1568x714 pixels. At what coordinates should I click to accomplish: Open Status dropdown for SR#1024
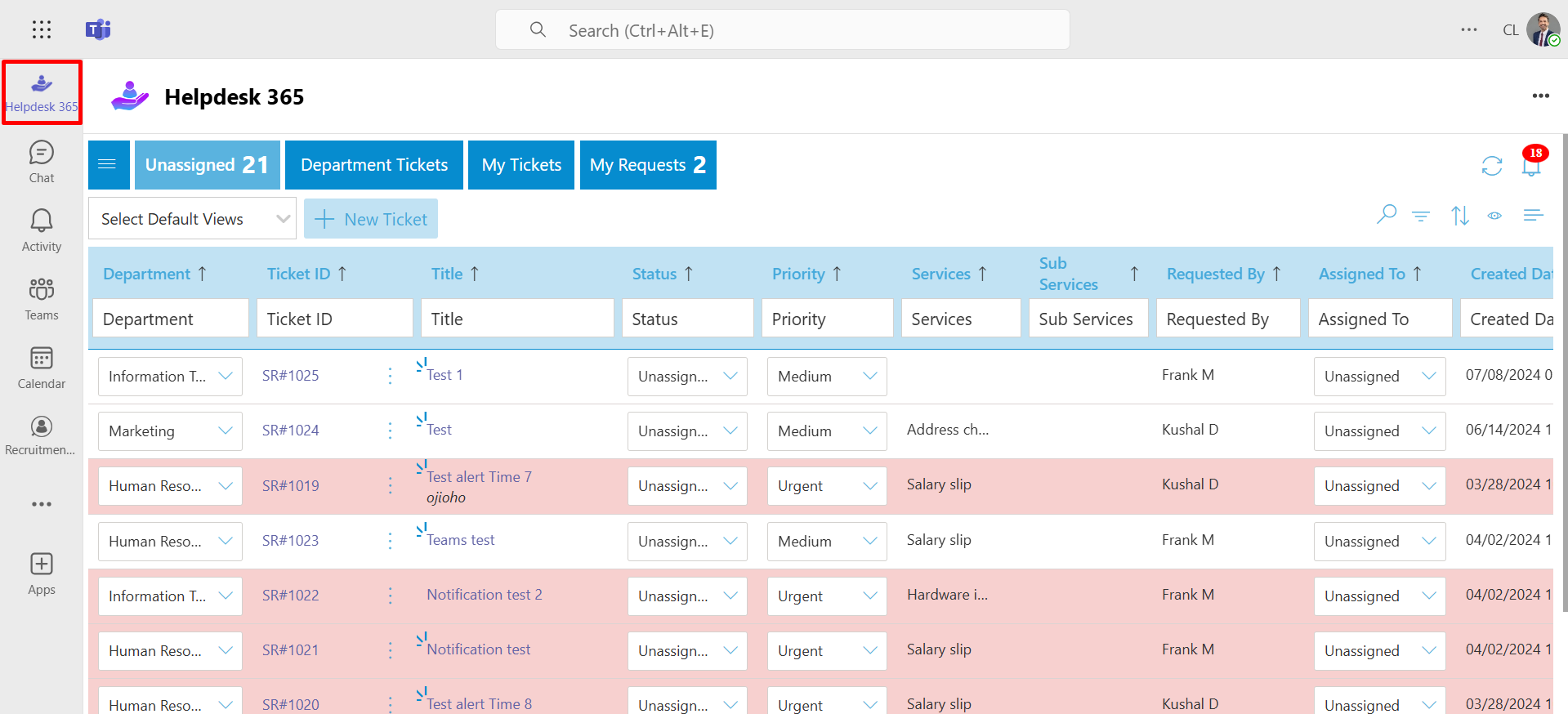pos(687,431)
